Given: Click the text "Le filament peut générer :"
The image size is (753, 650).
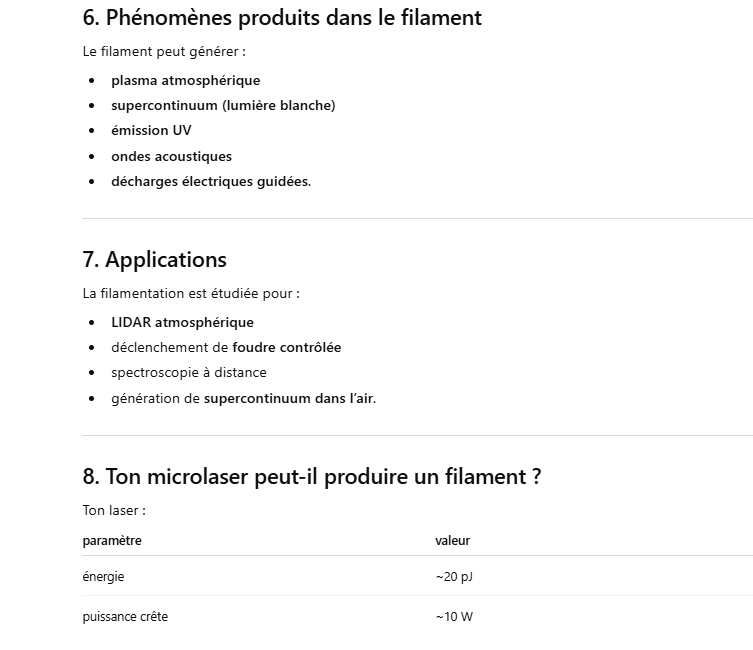Looking at the screenshot, I should point(164,51).
